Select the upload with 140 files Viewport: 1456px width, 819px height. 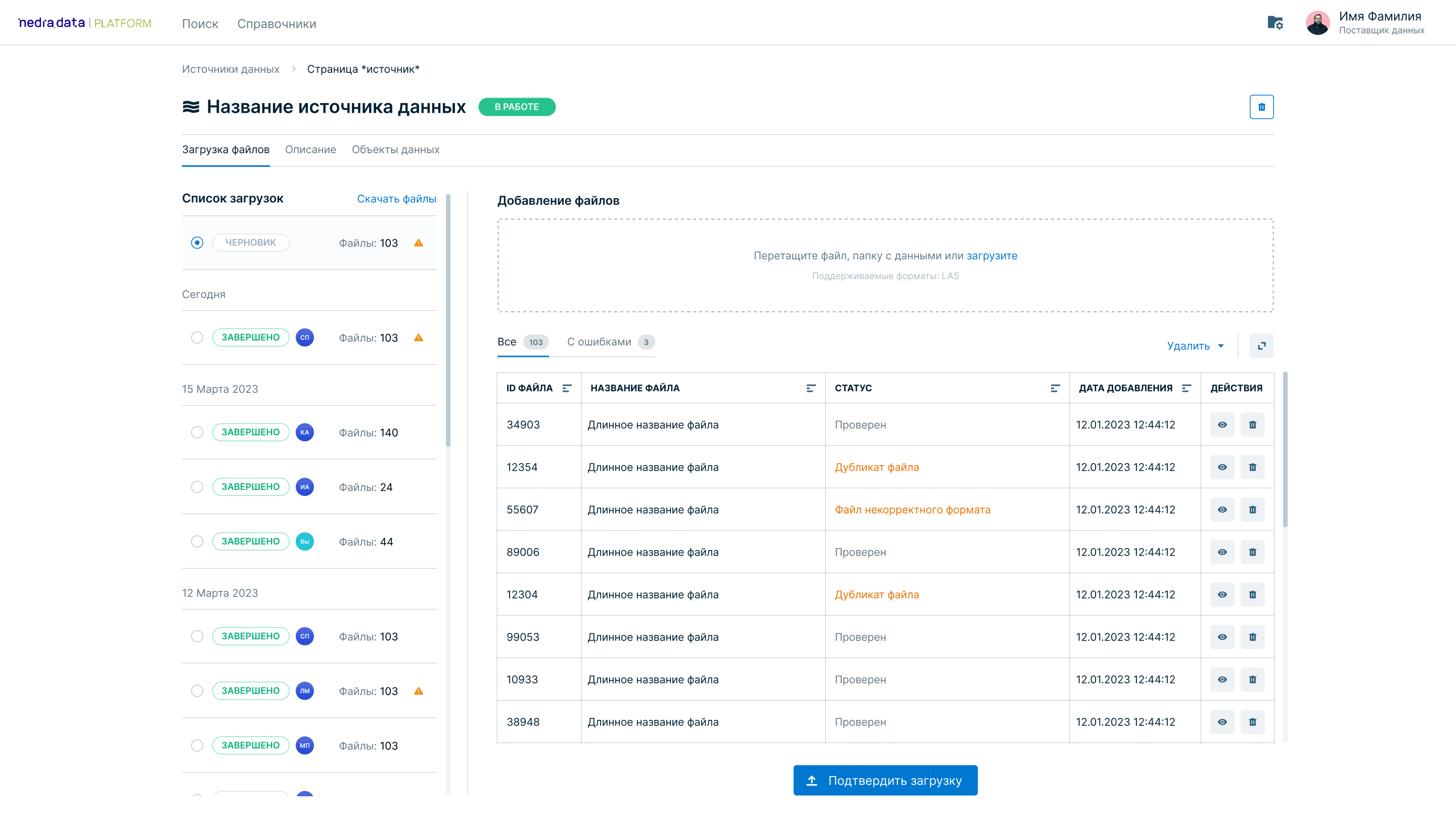coord(197,432)
